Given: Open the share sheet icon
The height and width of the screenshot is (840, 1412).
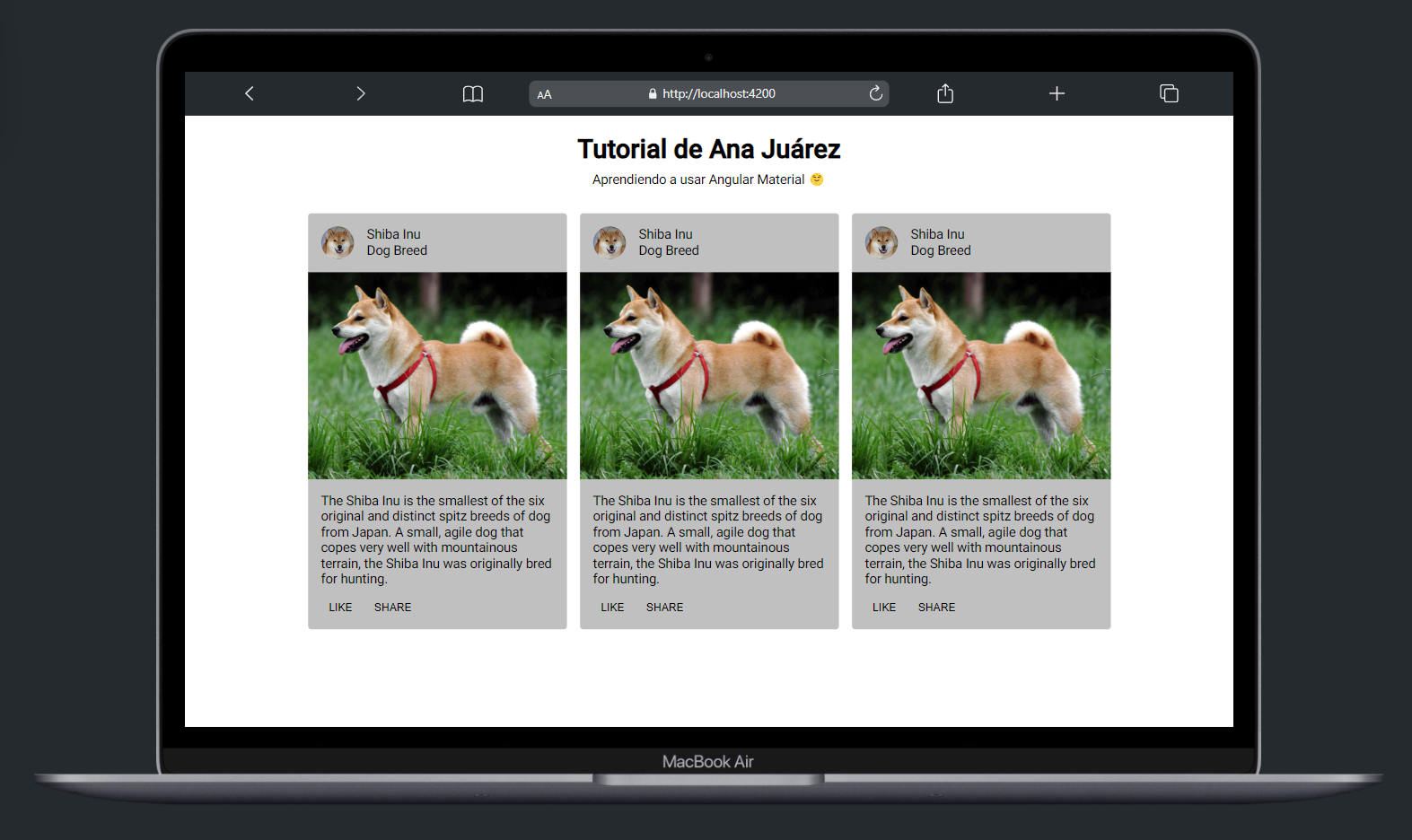Looking at the screenshot, I should pyautogui.click(x=945, y=93).
